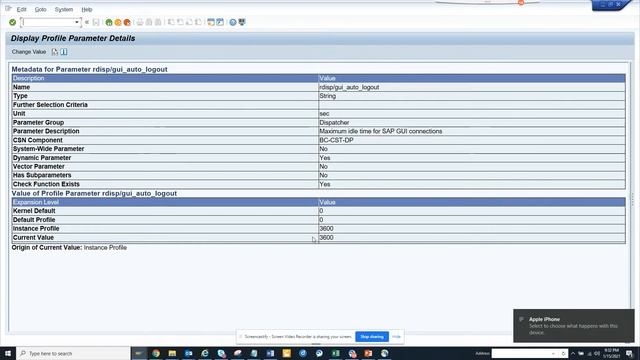Viewport: 640px width, 360px height.
Task: Click the Kernel Default row label
Action: pos(34,211)
